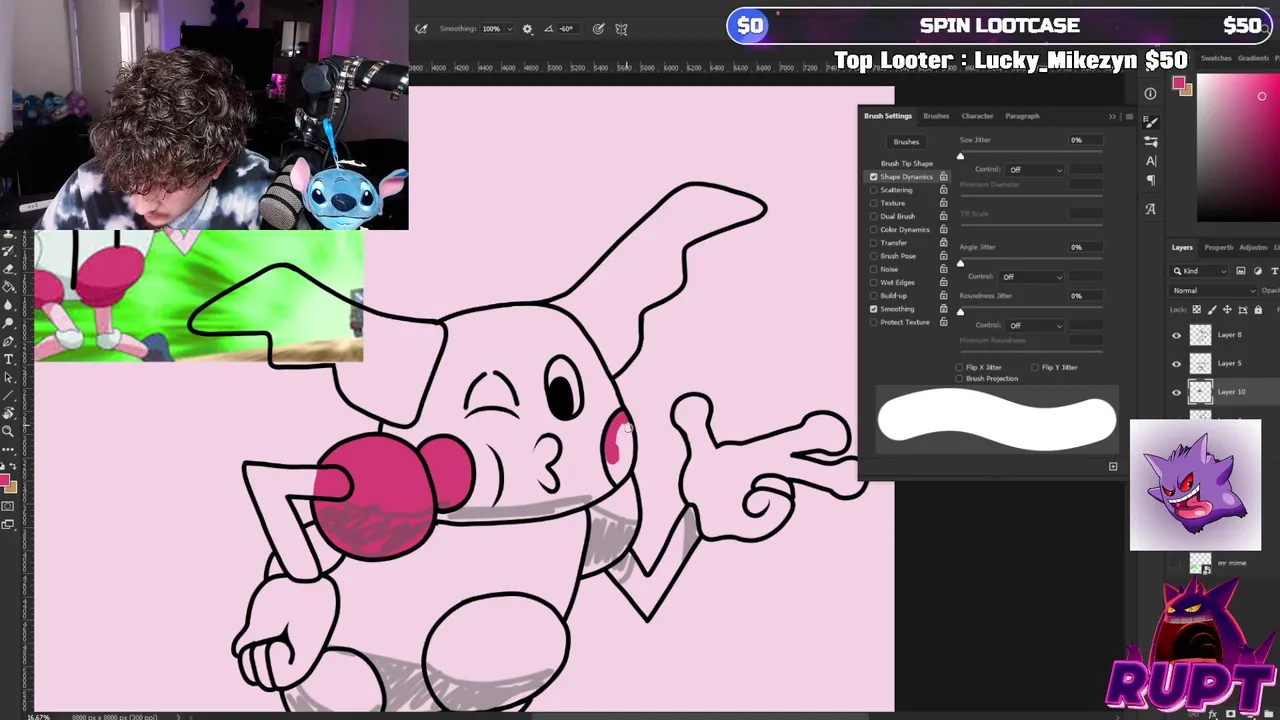Click inside the color picker field
1280x720 pixels.
1238,148
